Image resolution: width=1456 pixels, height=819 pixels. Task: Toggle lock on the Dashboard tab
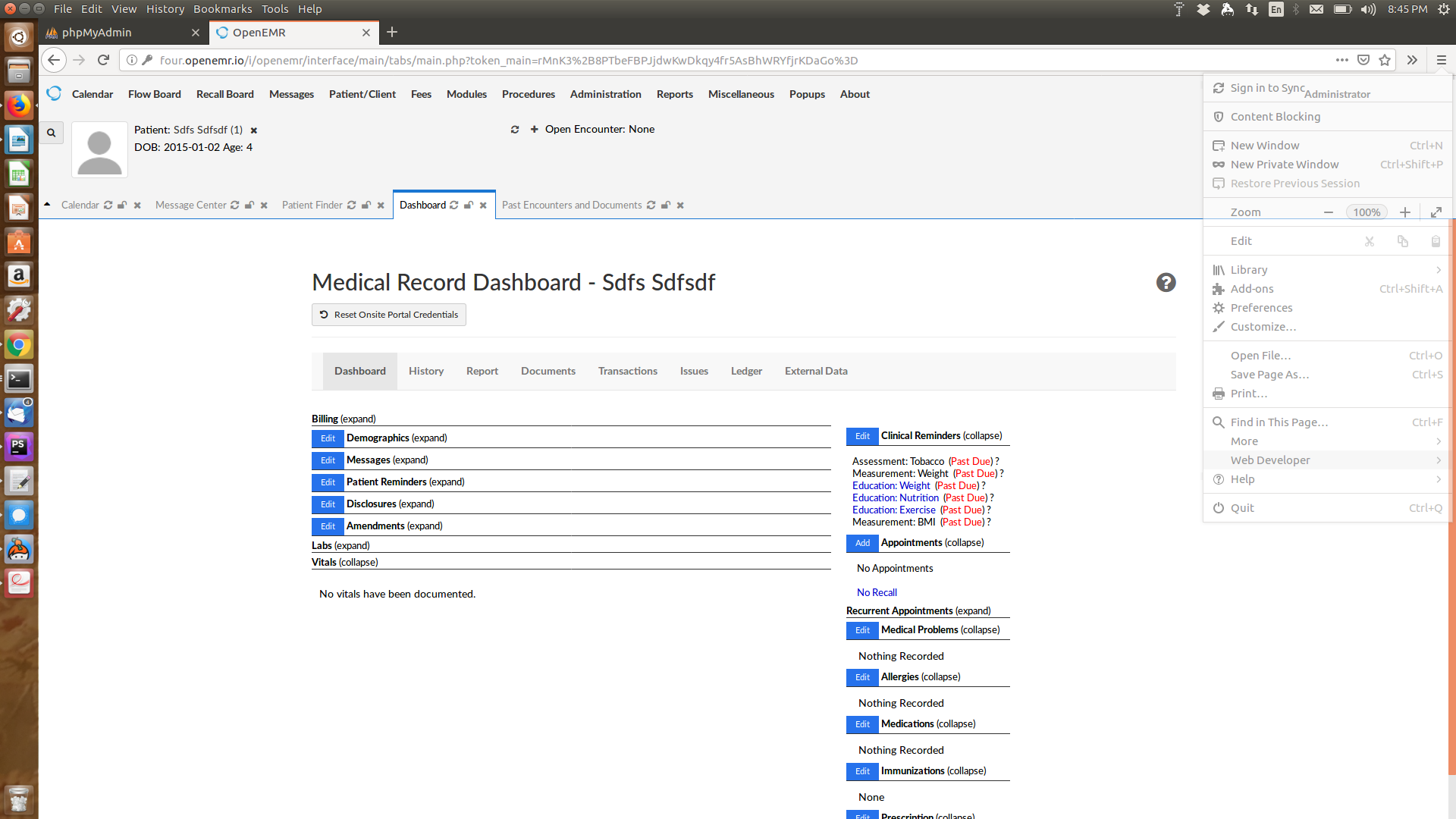point(469,206)
